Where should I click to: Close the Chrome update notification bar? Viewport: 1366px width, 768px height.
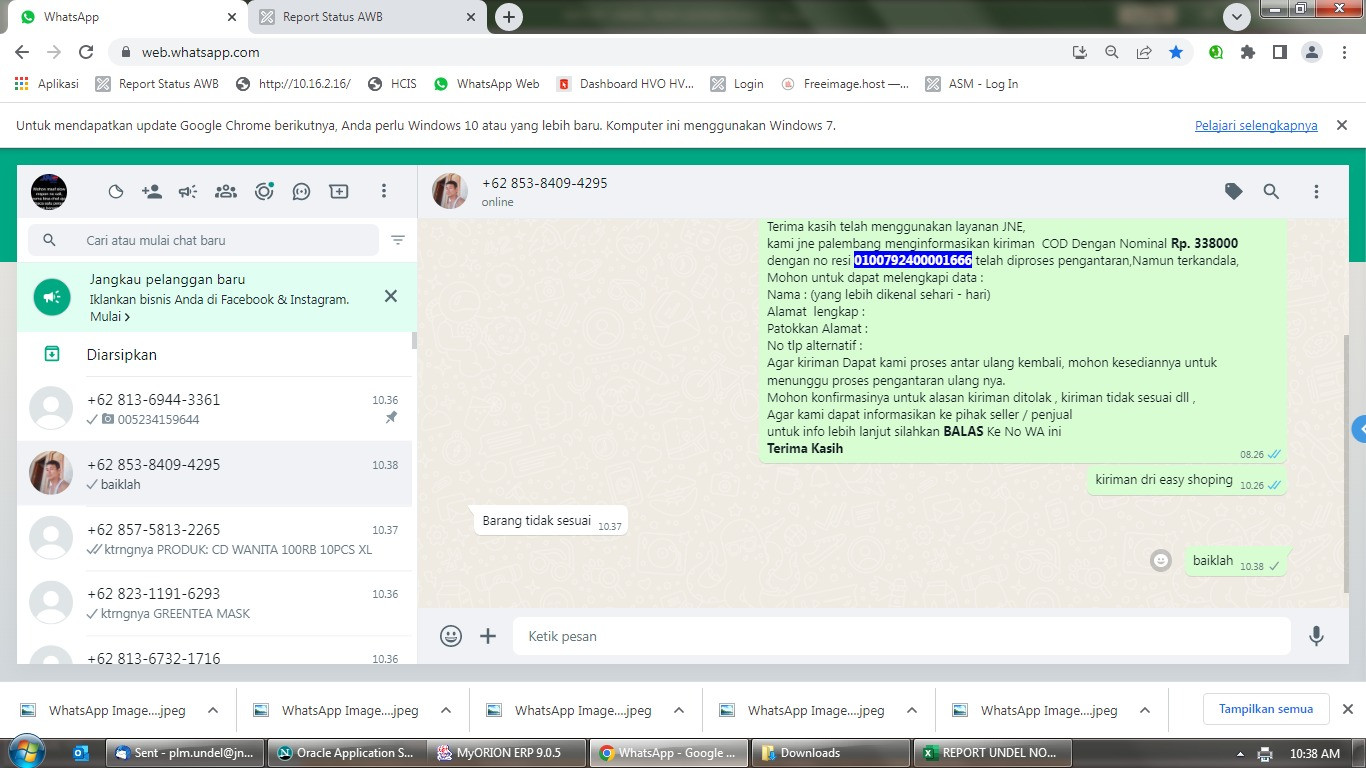pos(1341,125)
